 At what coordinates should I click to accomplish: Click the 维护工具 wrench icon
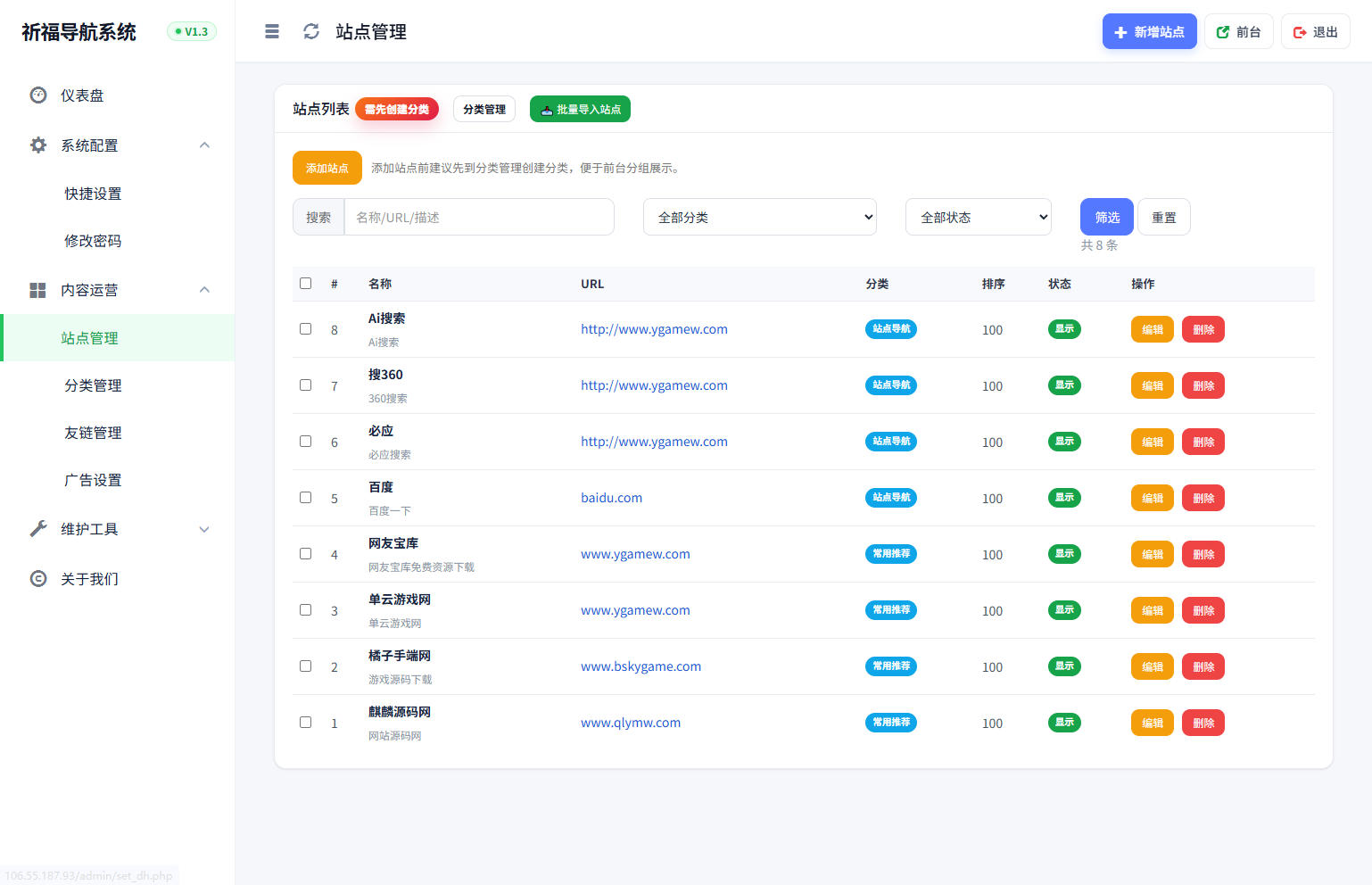click(38, 529)
